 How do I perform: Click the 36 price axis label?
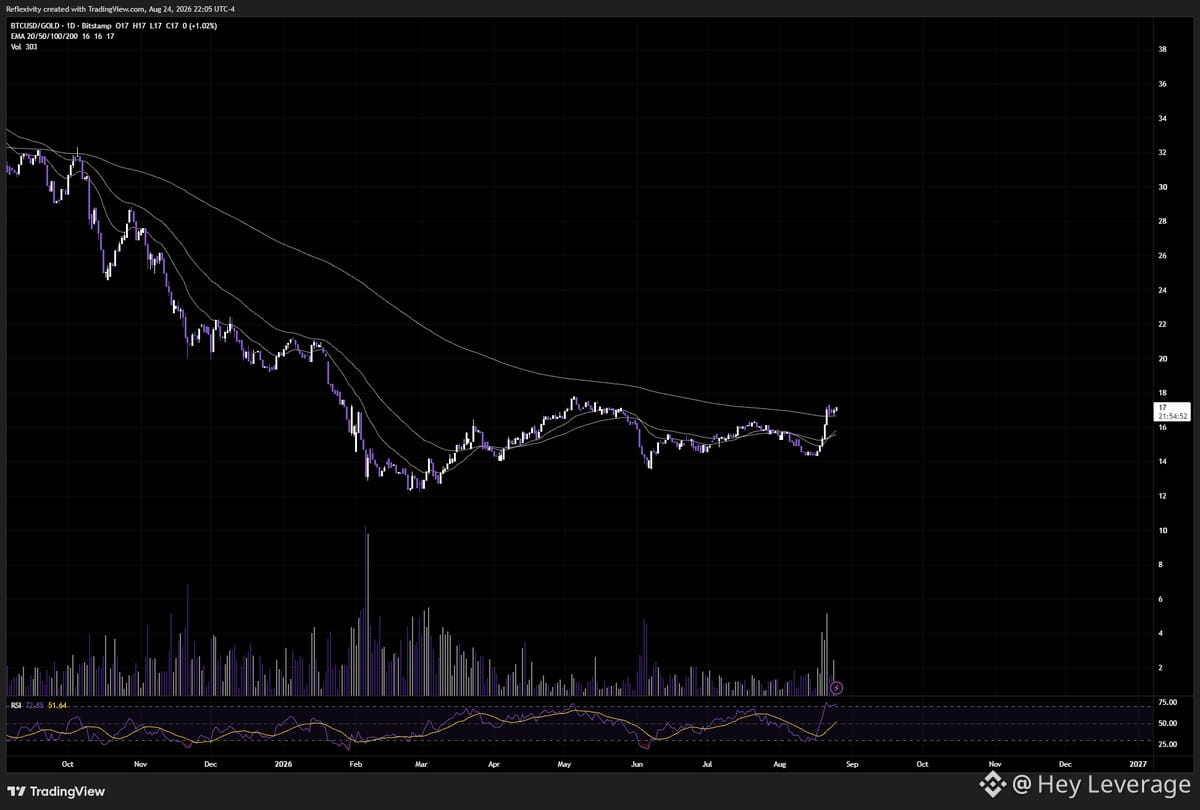[x=1162, y=84]
